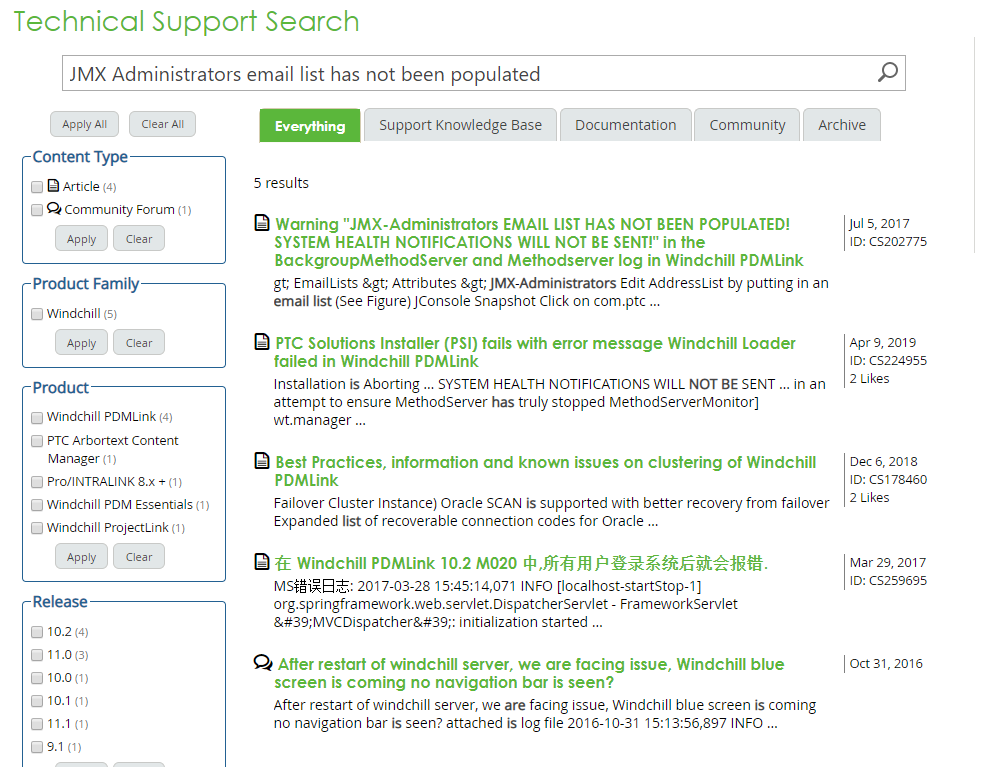This screenshot has width=985, height=767.
Task: Click the Community Forum speech bubble icon
Action: (x=54, y=209)
